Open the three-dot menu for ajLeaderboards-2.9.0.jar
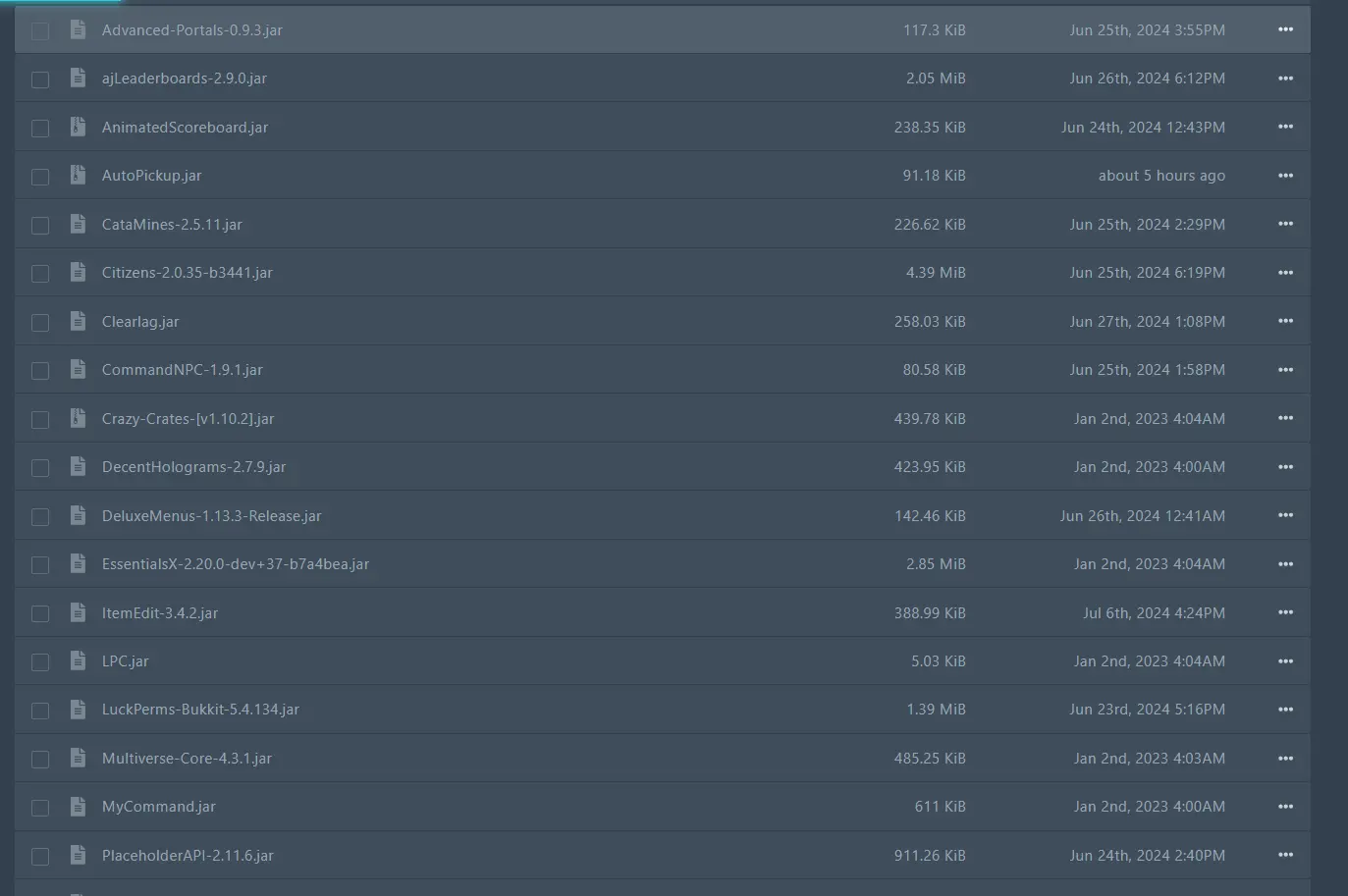Image resolution: width=1348 pixels, height=896 pixels. (1285, 78)
